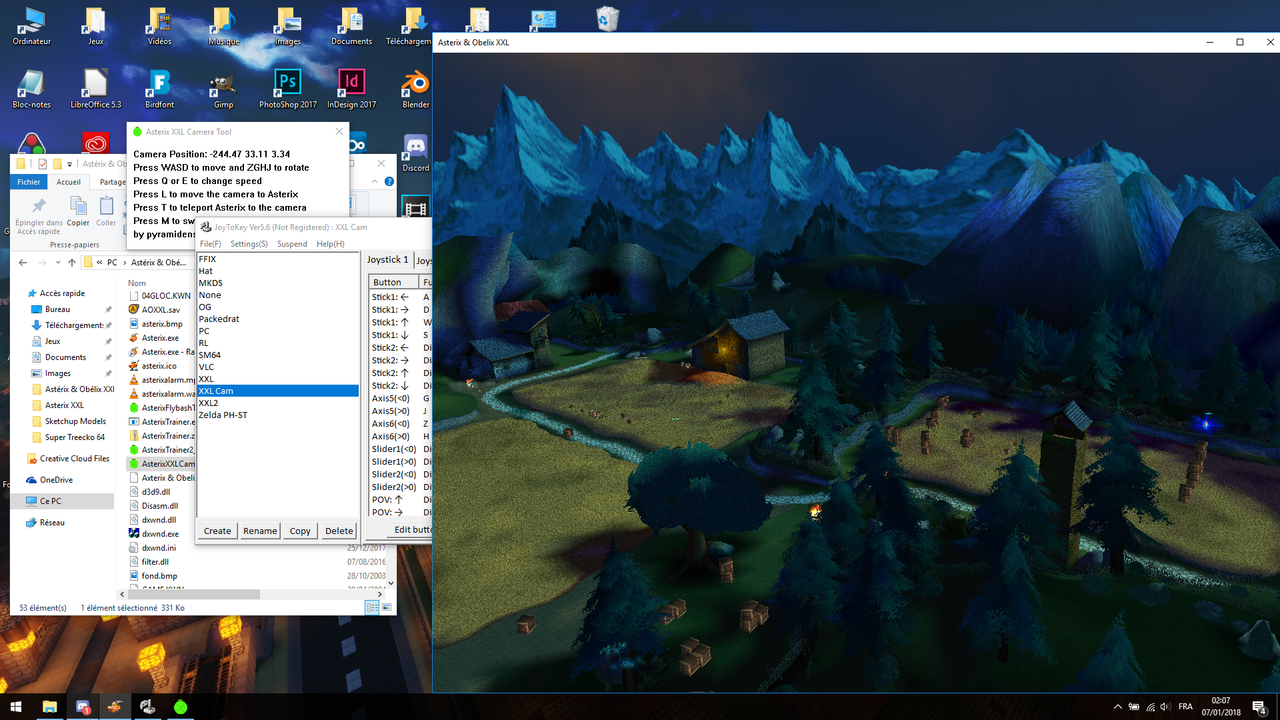The width and height of the screenshot is (1280, 720).
Task: Open Discord from the taskbar
Action: (x=82, y=706)
